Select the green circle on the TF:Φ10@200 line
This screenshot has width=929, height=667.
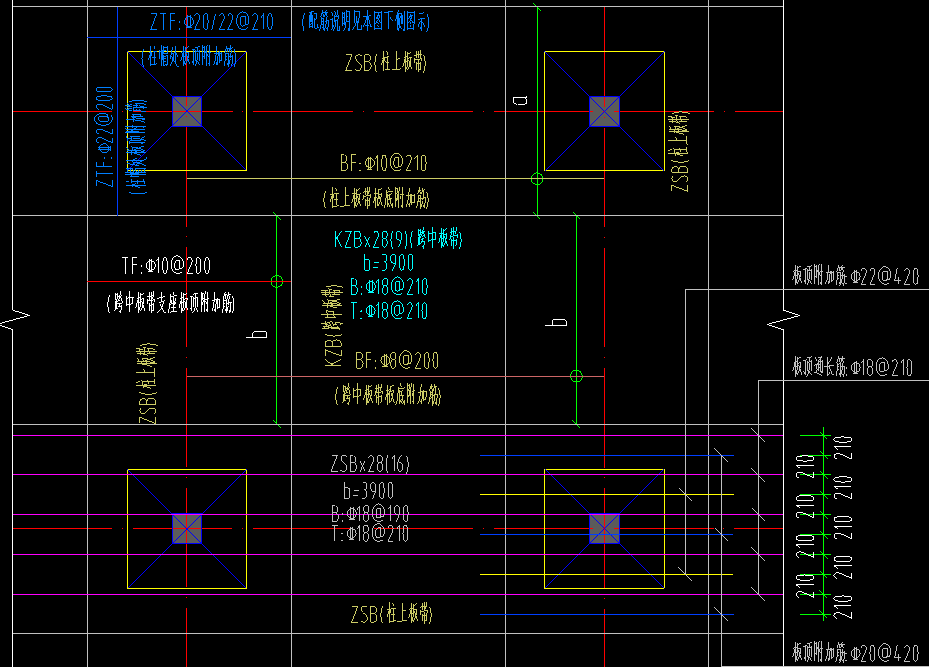(277, 281)
